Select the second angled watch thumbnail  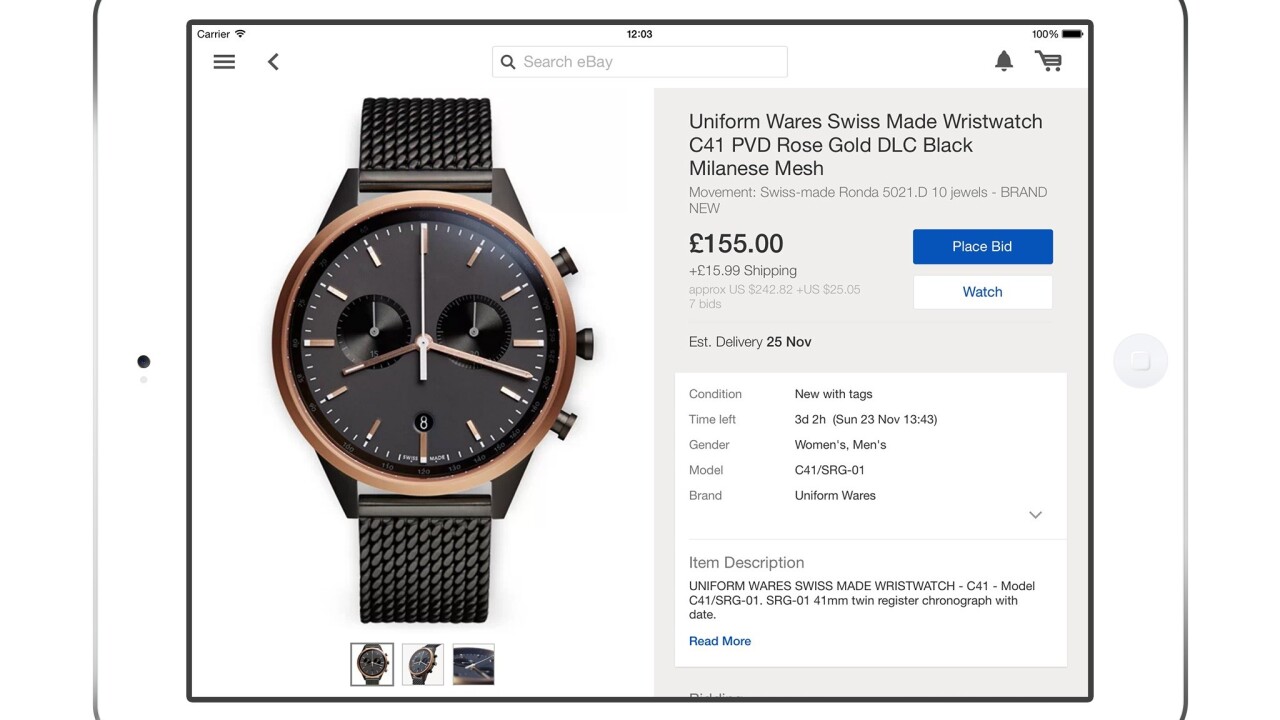click(423, 664)
